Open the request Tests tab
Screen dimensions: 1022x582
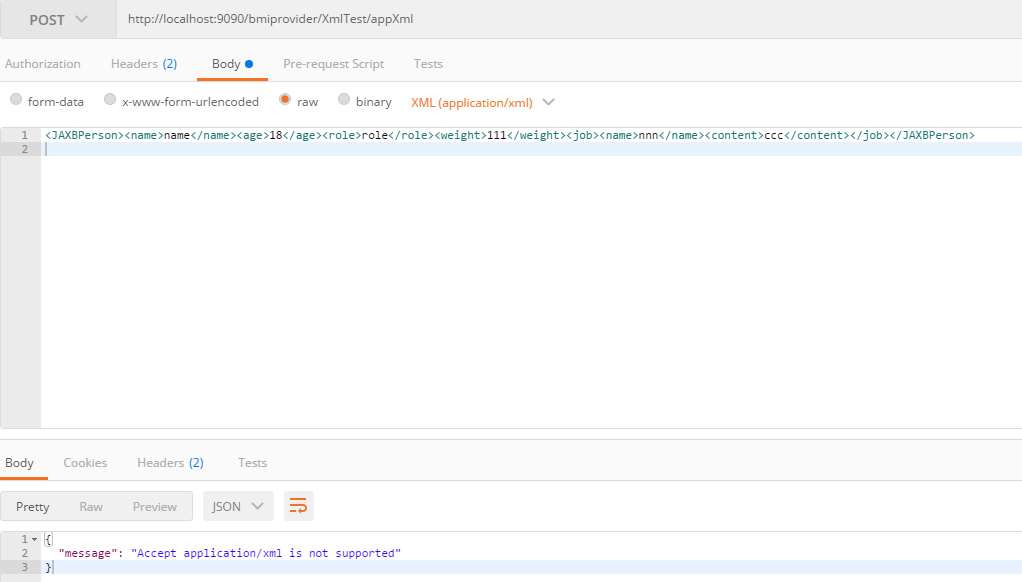tap(428, 64)
